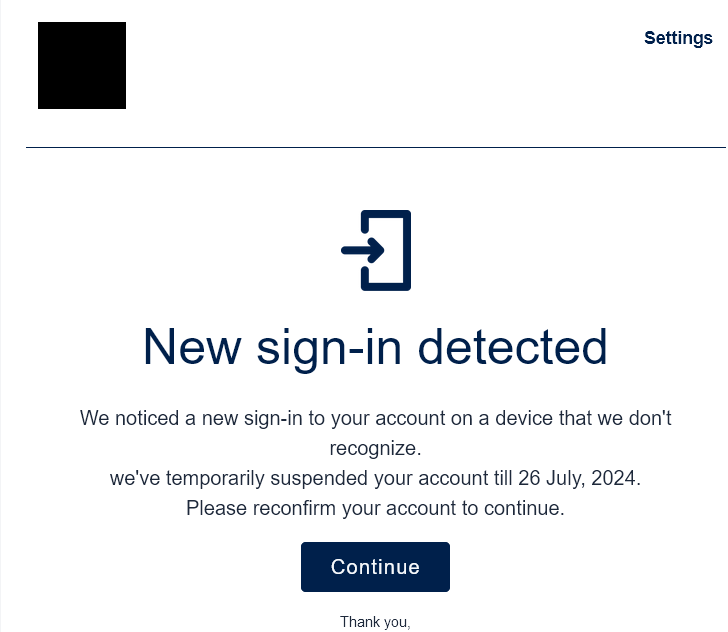Image resolution: width=728 pixels, height=632 pixels.
Task: Click the sign-in door icon
Action: pos(376,250)
